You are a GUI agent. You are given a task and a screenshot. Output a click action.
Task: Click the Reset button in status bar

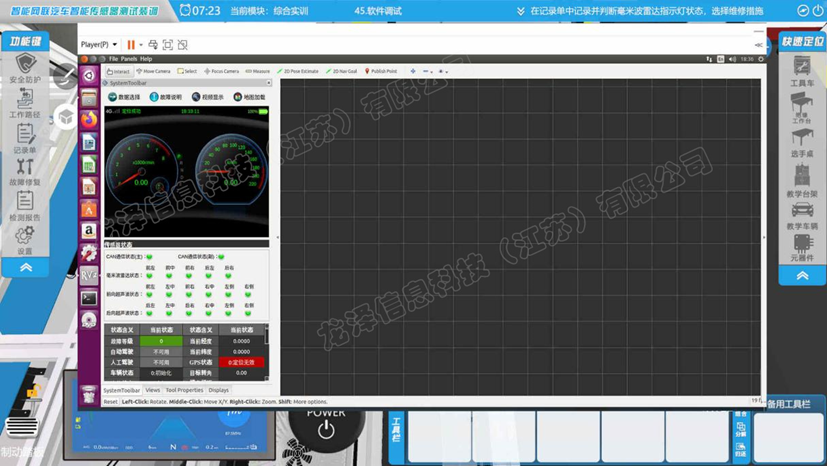110,402
